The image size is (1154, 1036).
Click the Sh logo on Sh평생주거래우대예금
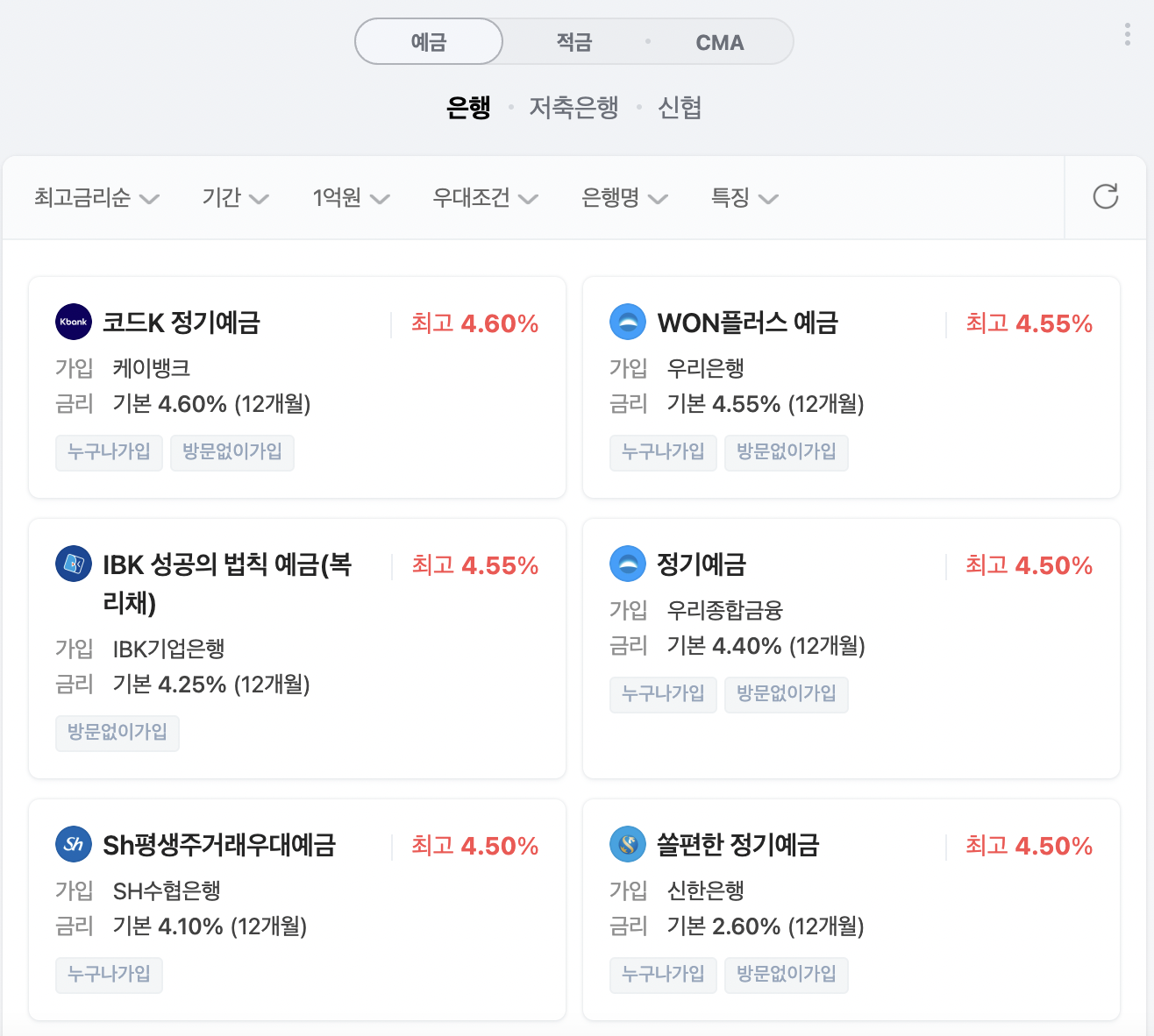click(x=74, y=844)
